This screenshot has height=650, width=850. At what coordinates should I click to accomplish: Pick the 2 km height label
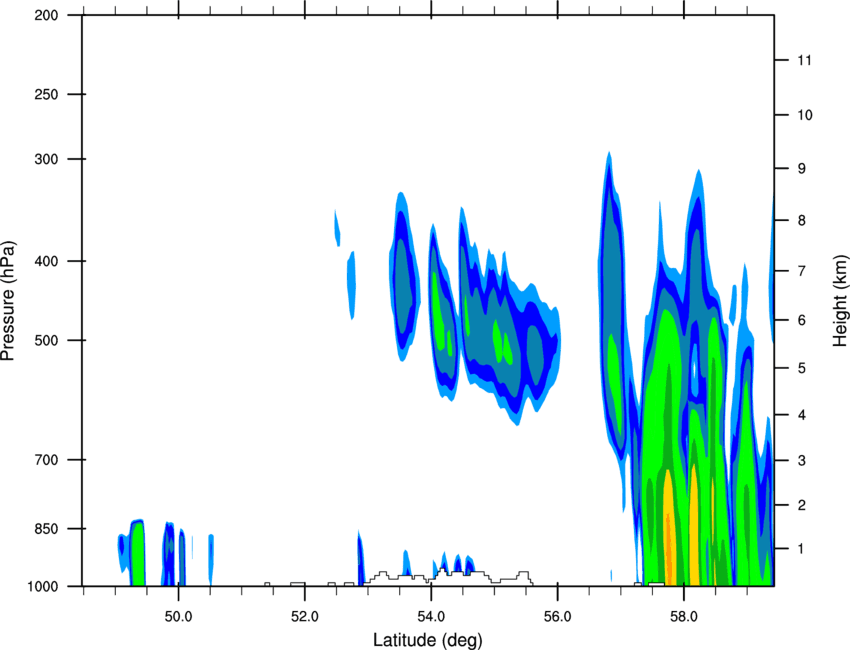click(802, 505)
